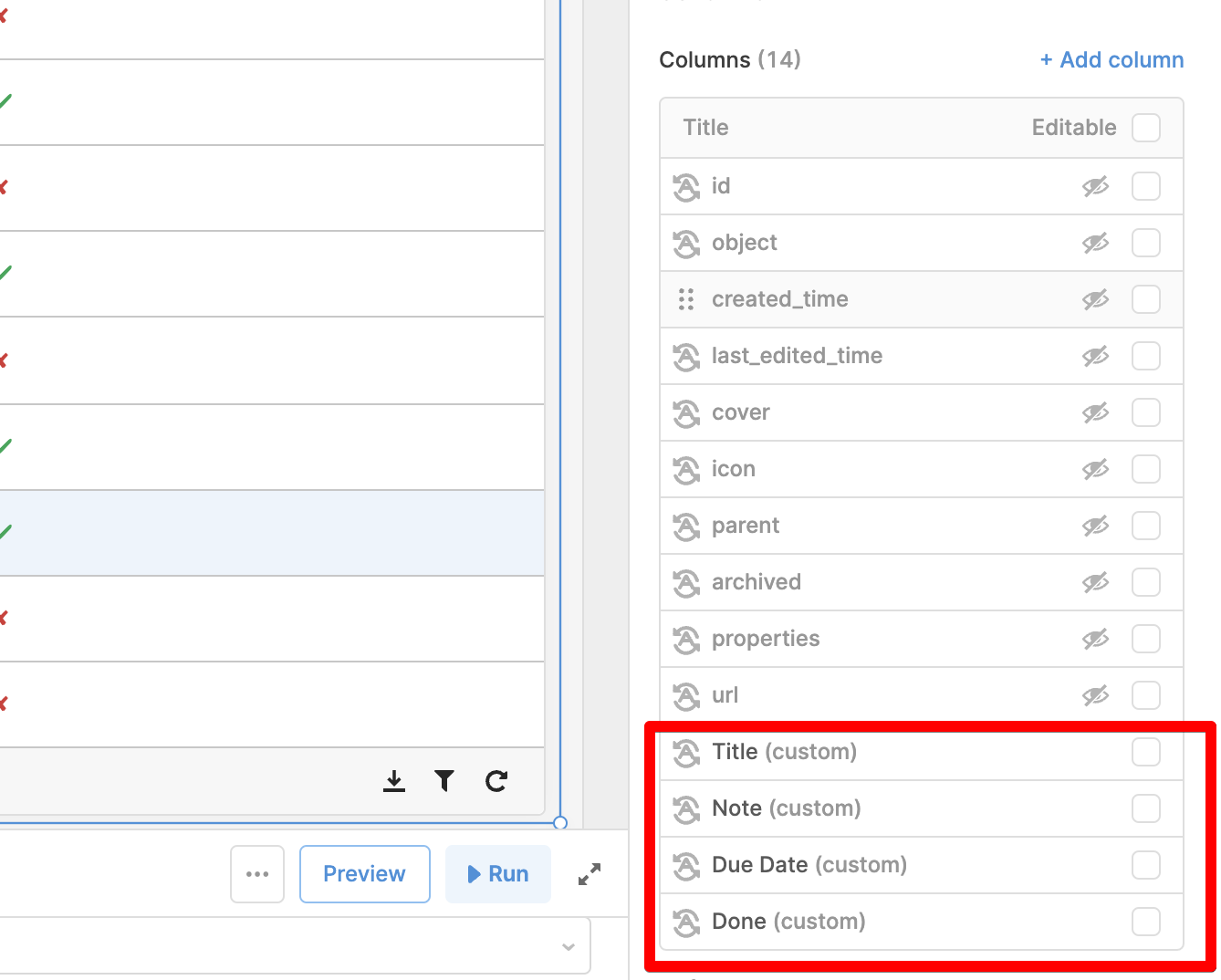
Task: Select the archived column row
Action: pos(922,582)
